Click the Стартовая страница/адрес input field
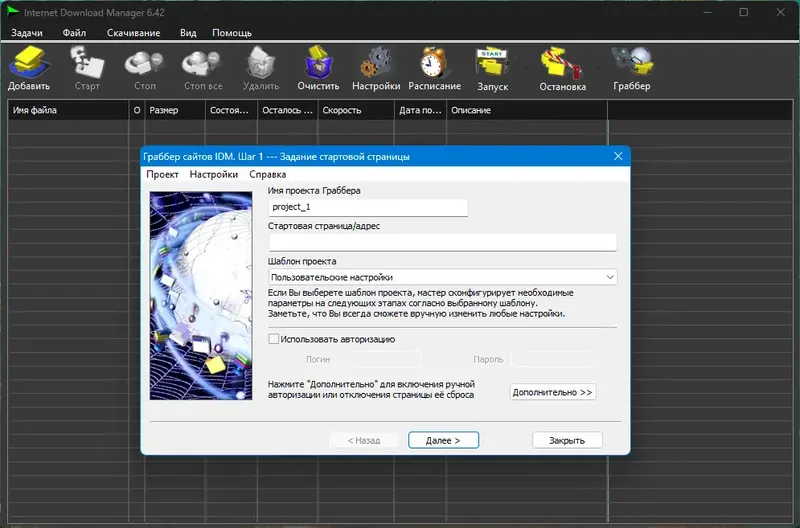 tap(442, 242)
